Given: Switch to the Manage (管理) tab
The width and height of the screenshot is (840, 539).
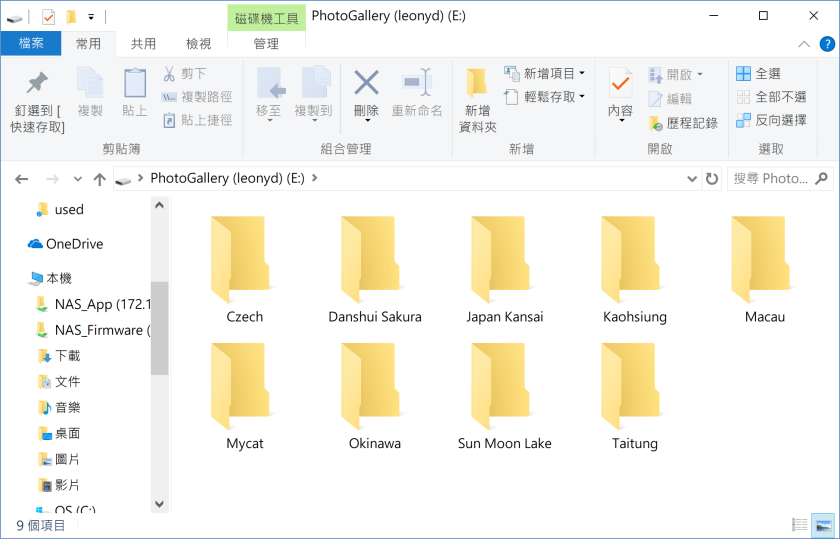Looking at the screenshot, I should tap(266, 44).
